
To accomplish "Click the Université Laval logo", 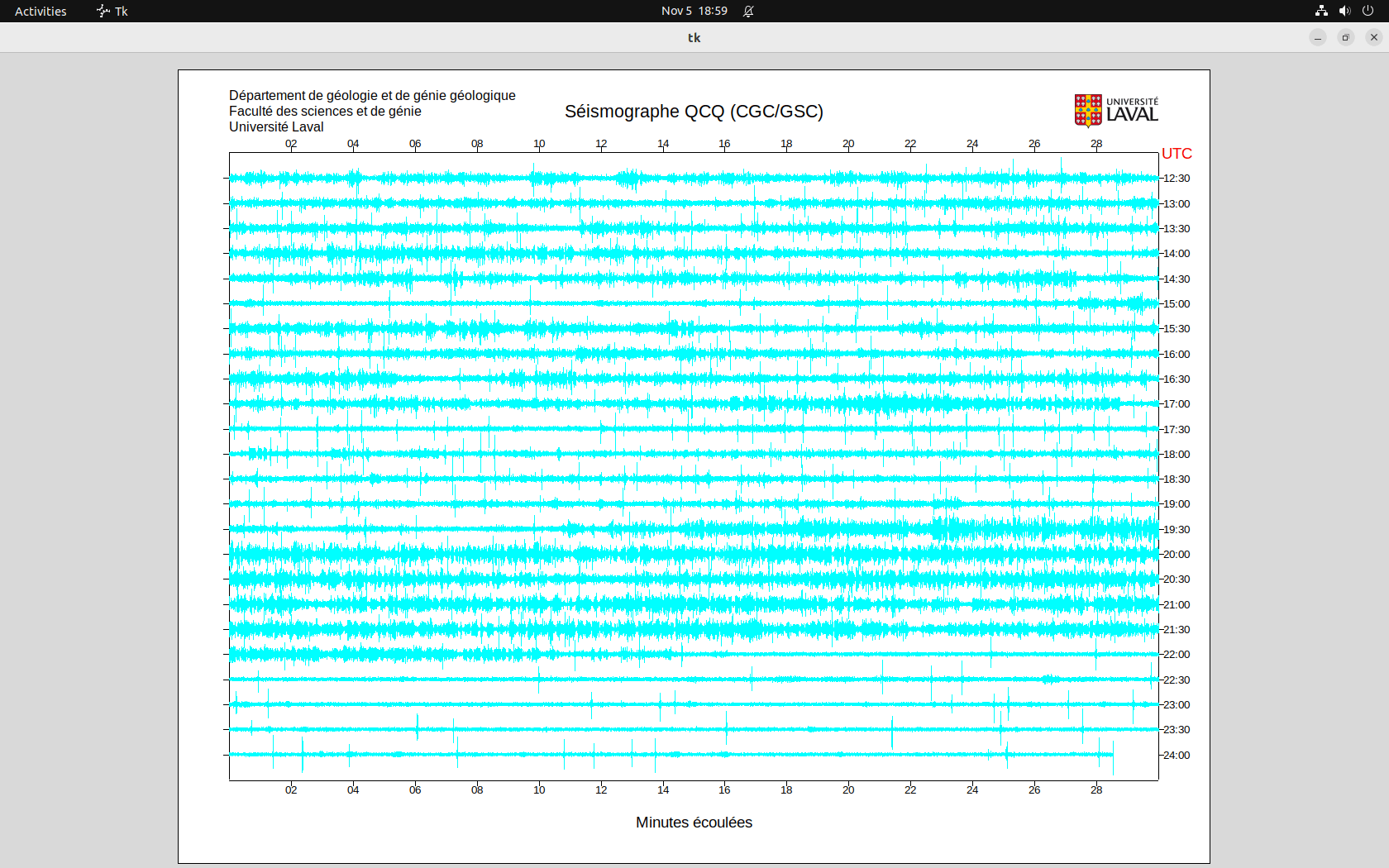I will coord(1116,111).
